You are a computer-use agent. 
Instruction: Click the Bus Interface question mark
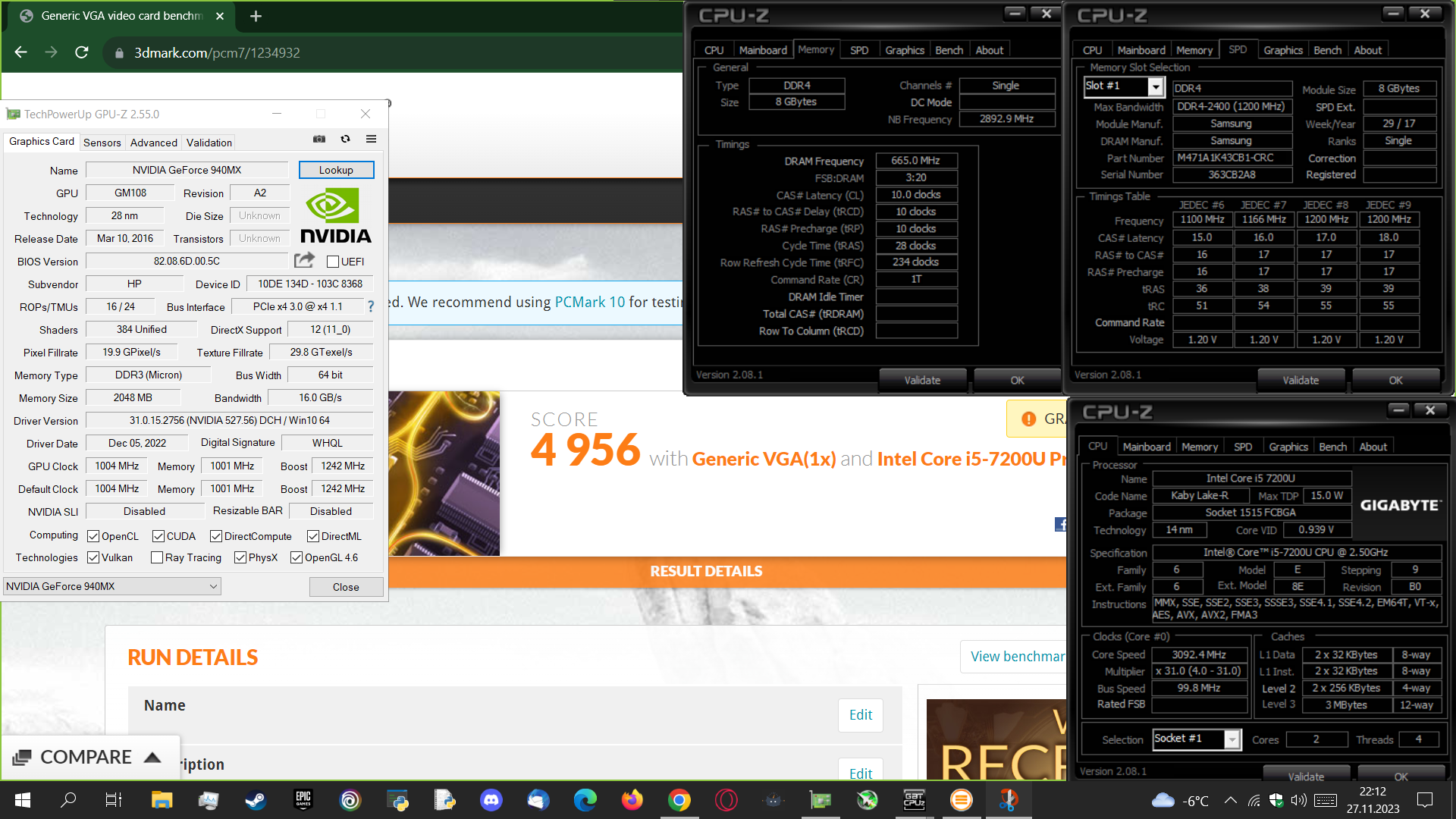point(371,306)
